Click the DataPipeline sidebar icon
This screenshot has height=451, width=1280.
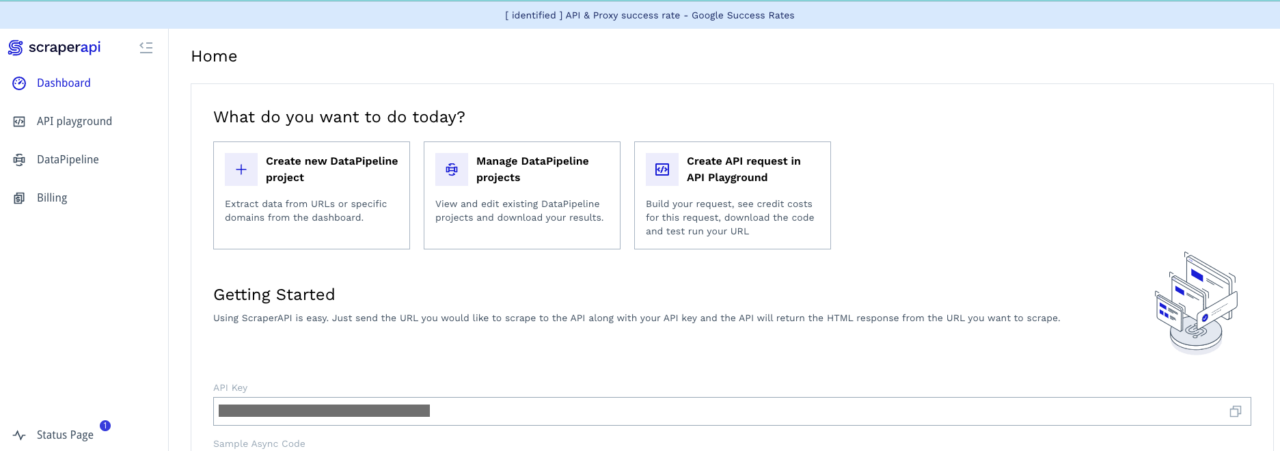19,159
